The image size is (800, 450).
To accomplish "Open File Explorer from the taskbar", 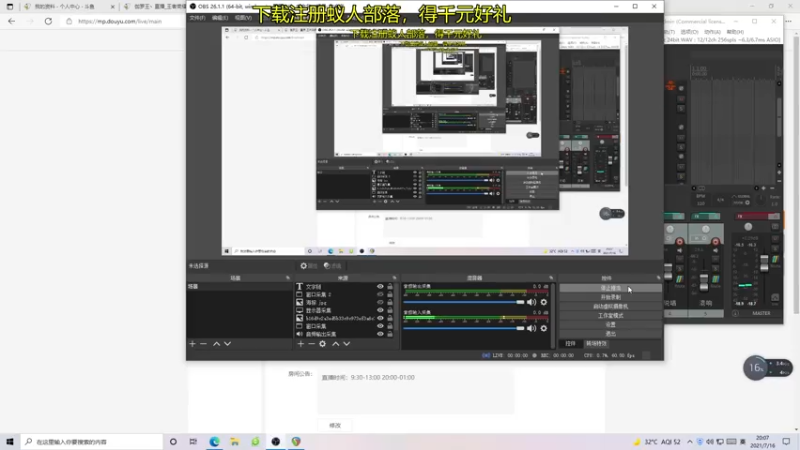I will point(235,441).
